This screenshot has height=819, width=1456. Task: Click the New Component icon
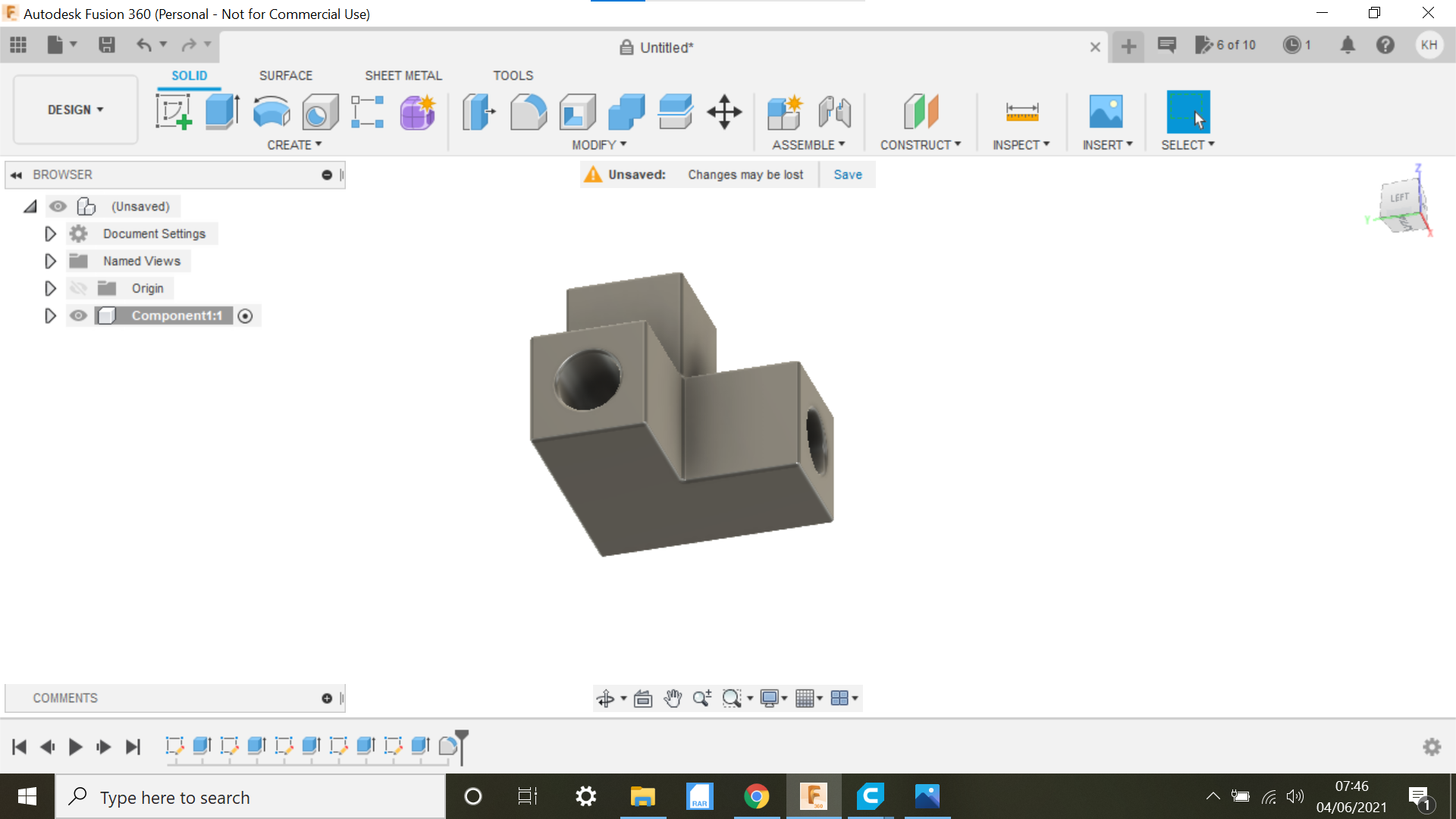click(785, 111)
